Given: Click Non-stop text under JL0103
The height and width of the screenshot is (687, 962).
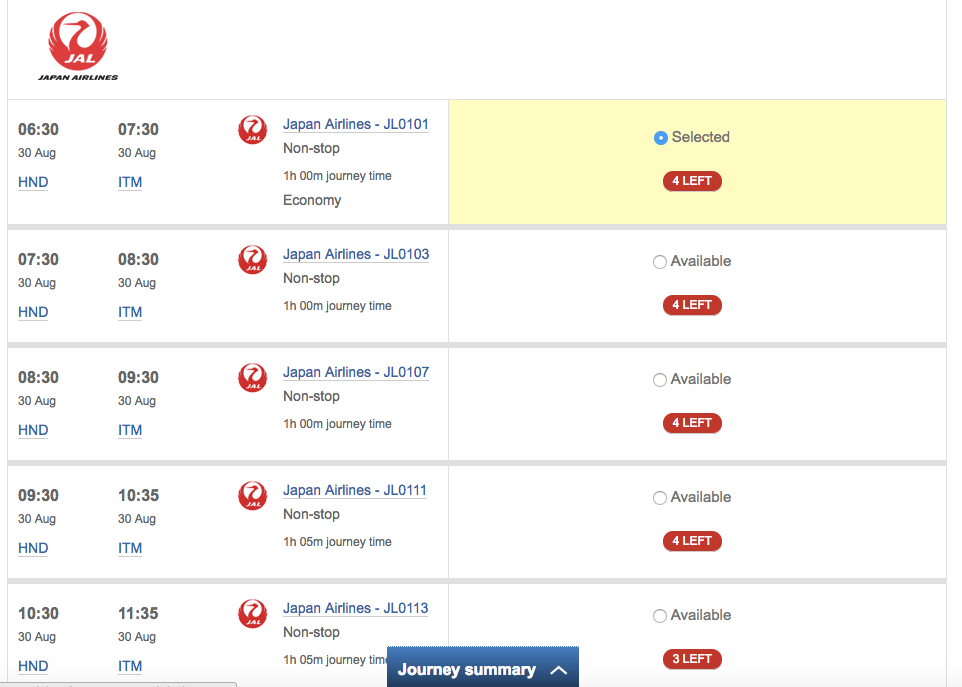Looking at the screenshot, I should (x=311, y=278).
